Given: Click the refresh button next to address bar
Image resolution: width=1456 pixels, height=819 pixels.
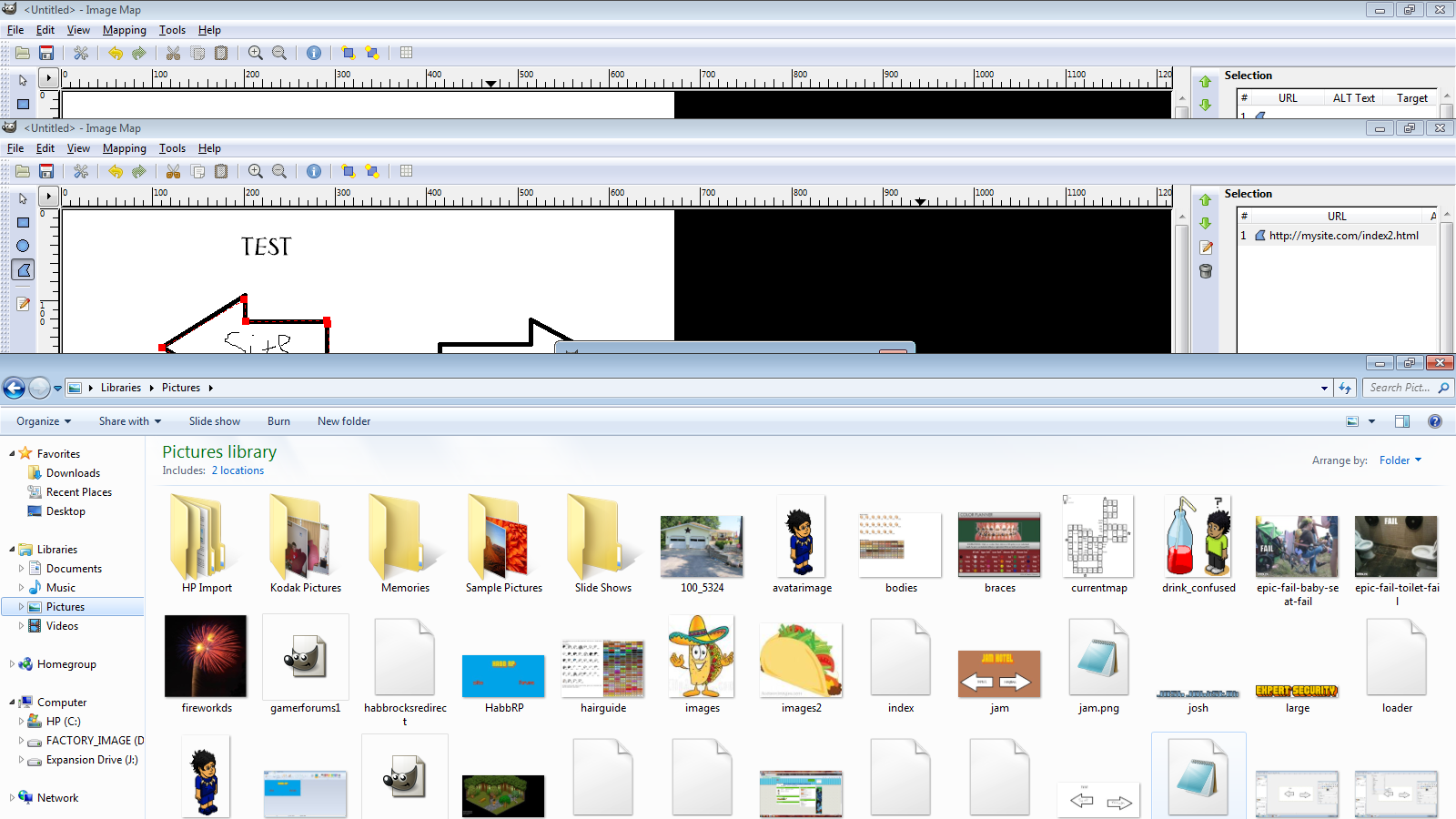Looking at the screenshot, I should (1345, 389).
